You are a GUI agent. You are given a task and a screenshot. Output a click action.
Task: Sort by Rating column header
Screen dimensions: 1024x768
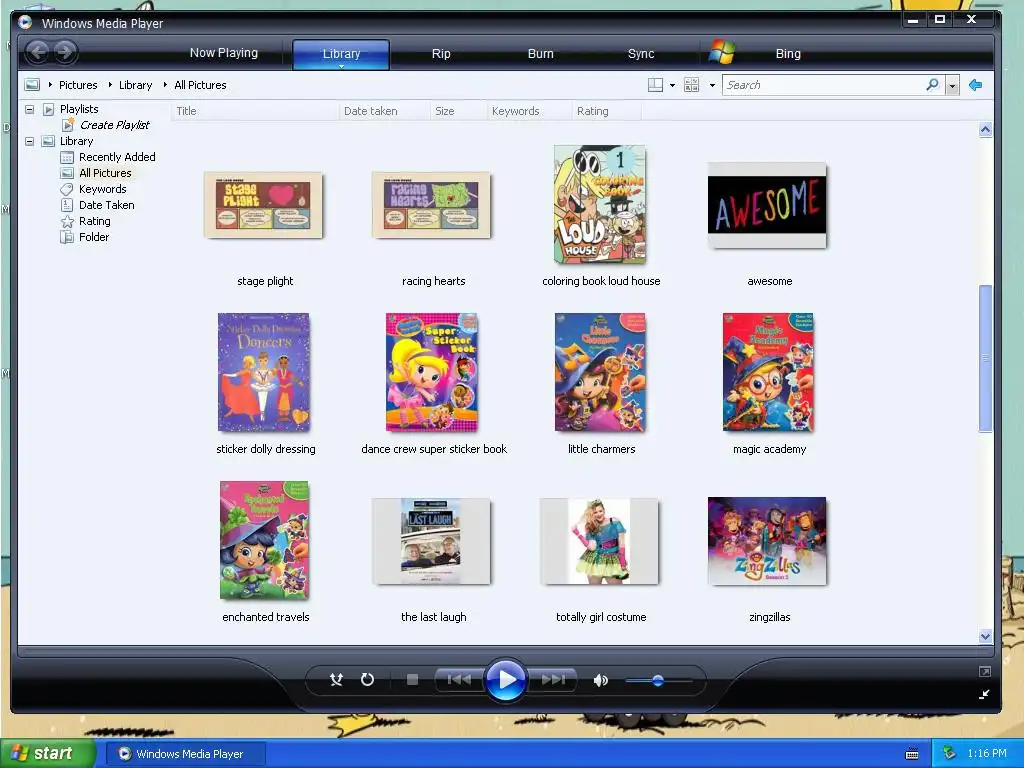(x=607, y=111)
